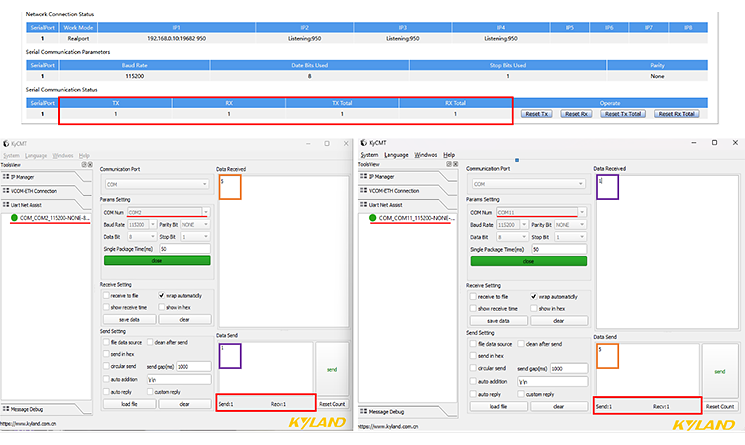The width and height of the screenshot is (745, 445).
Task: Enable receive to file in the COM2 window
Action: 106,295
